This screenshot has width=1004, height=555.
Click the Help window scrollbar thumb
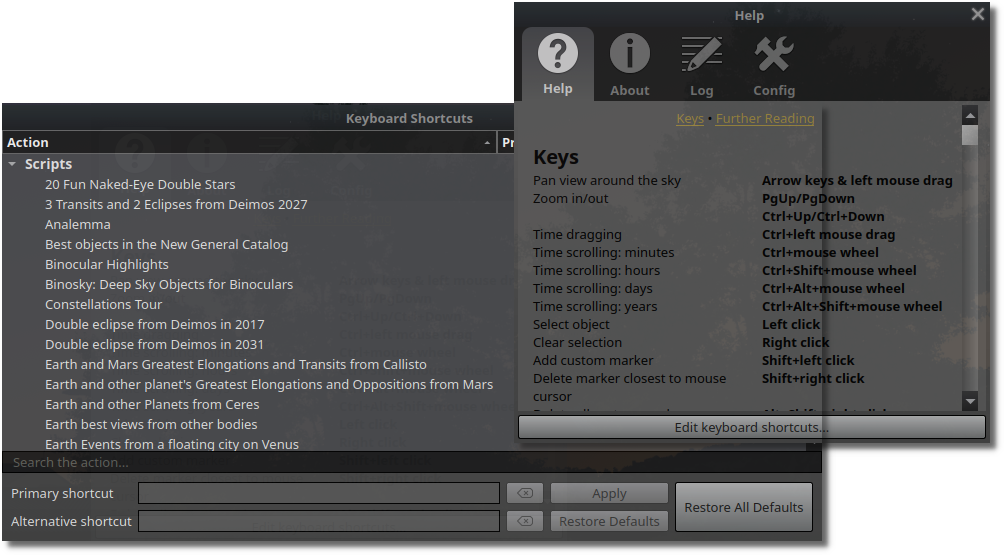point(970,135)
